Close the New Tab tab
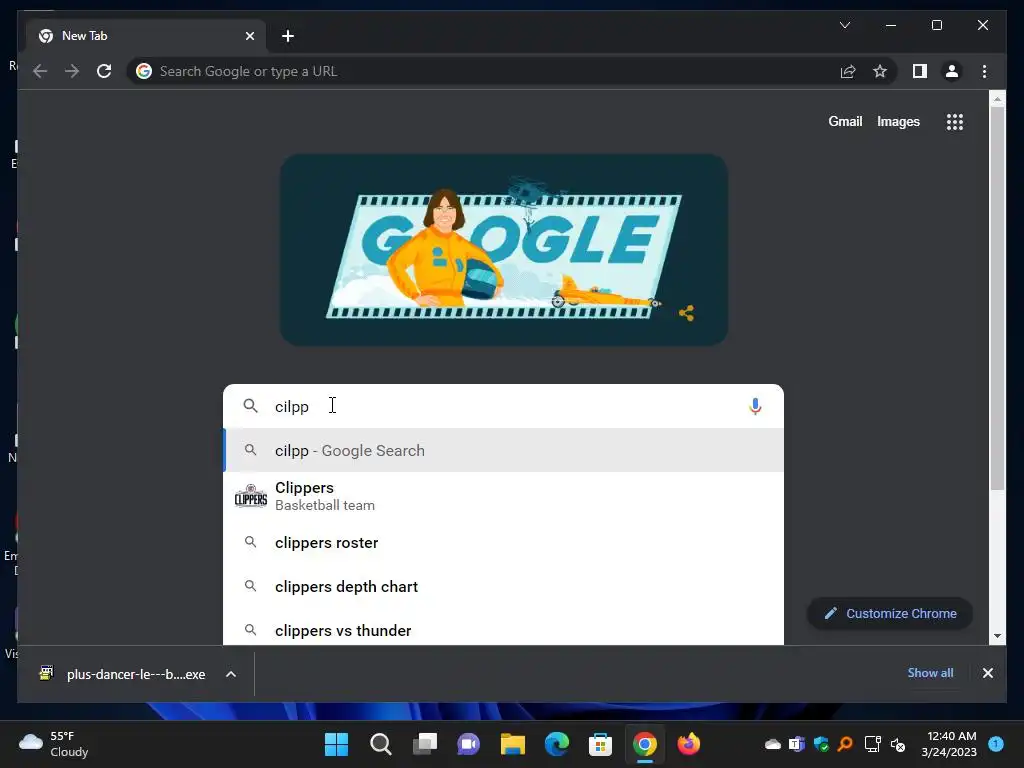Viewport: 1024px width, 768px height. click(249, 36)
